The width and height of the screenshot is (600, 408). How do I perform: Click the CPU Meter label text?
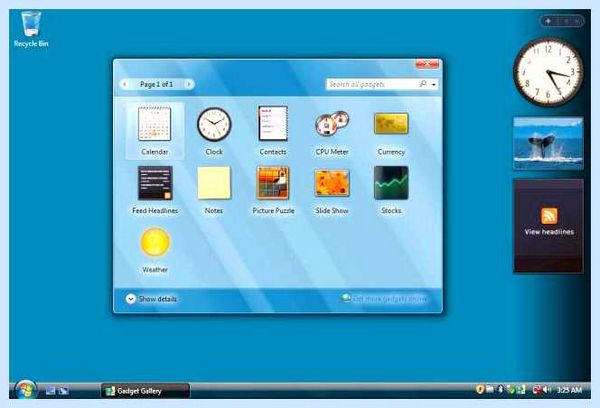coord(332,152)
